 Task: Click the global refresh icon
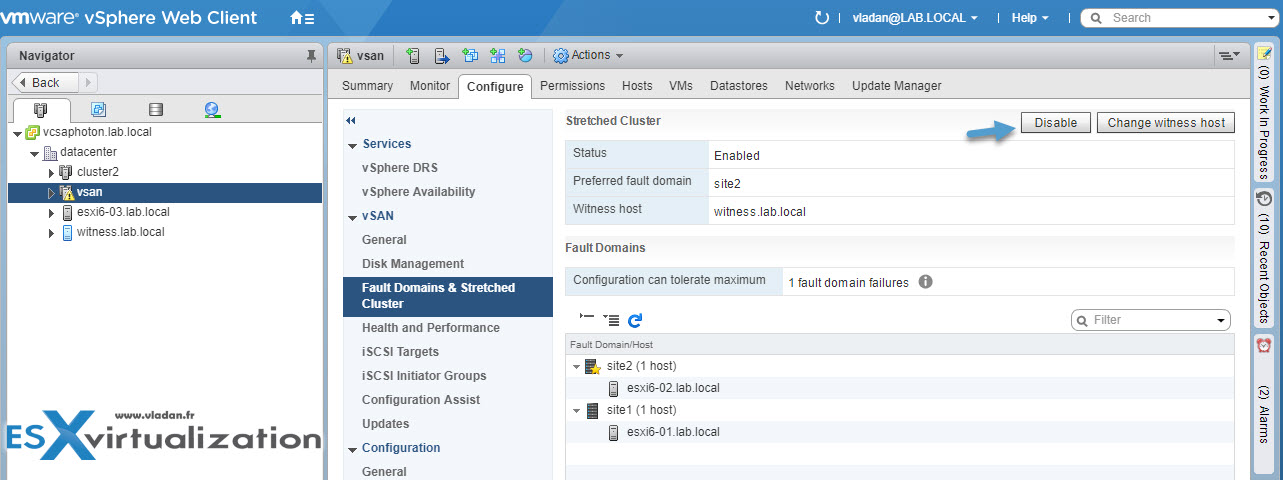[822, 18]
